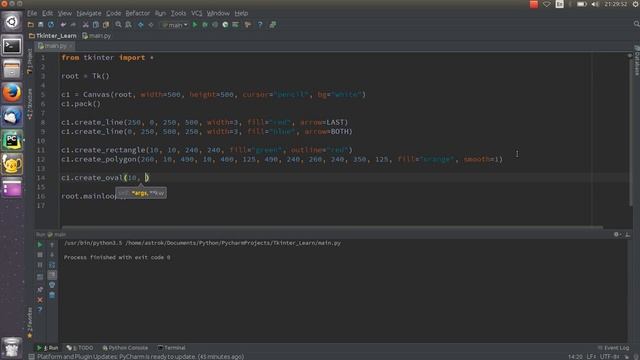Select the main.py editor tab
Viewport: 640px width, 360px height.
pos(55,46)
